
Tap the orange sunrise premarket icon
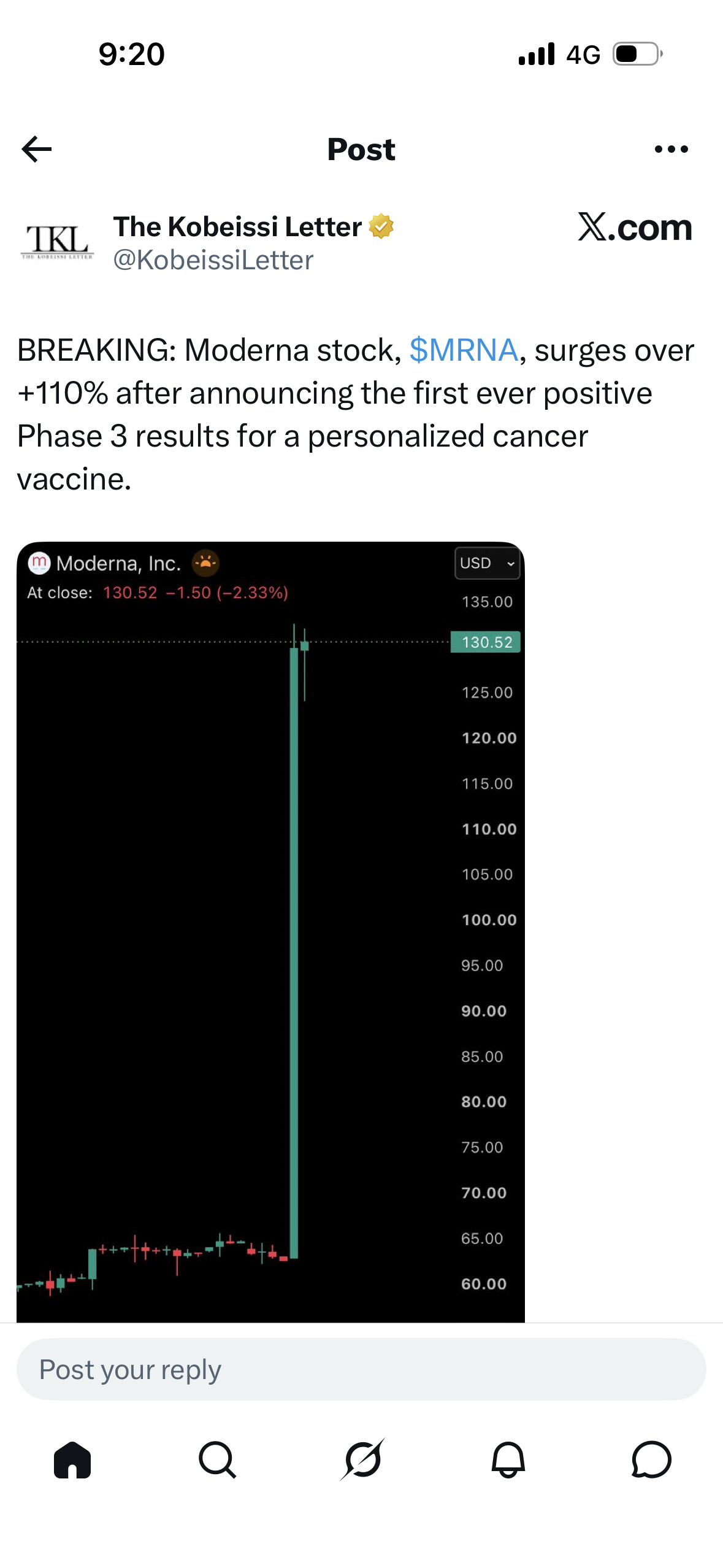tap(205, 563)
